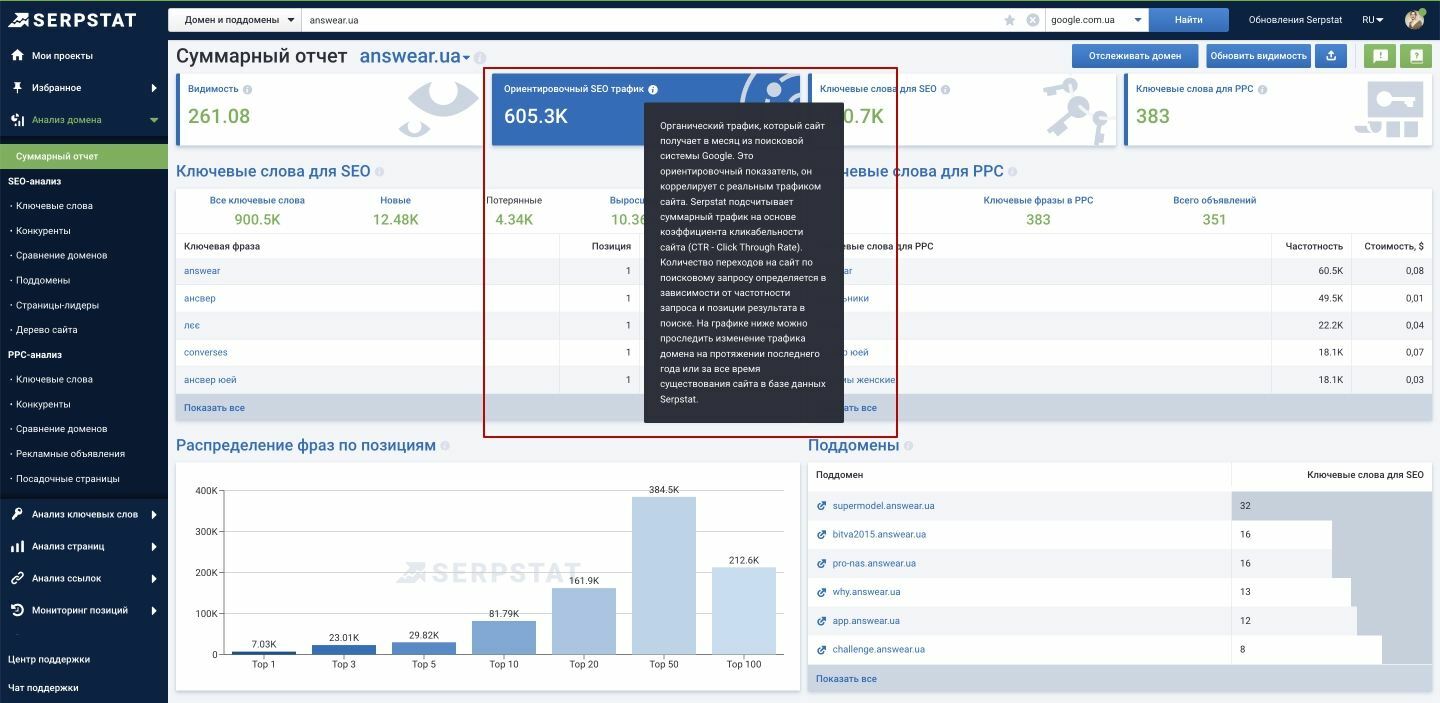Open the RU language selector
Image resolution: width=1440 pixels, height=703 pixels.
pos(1372,20)
